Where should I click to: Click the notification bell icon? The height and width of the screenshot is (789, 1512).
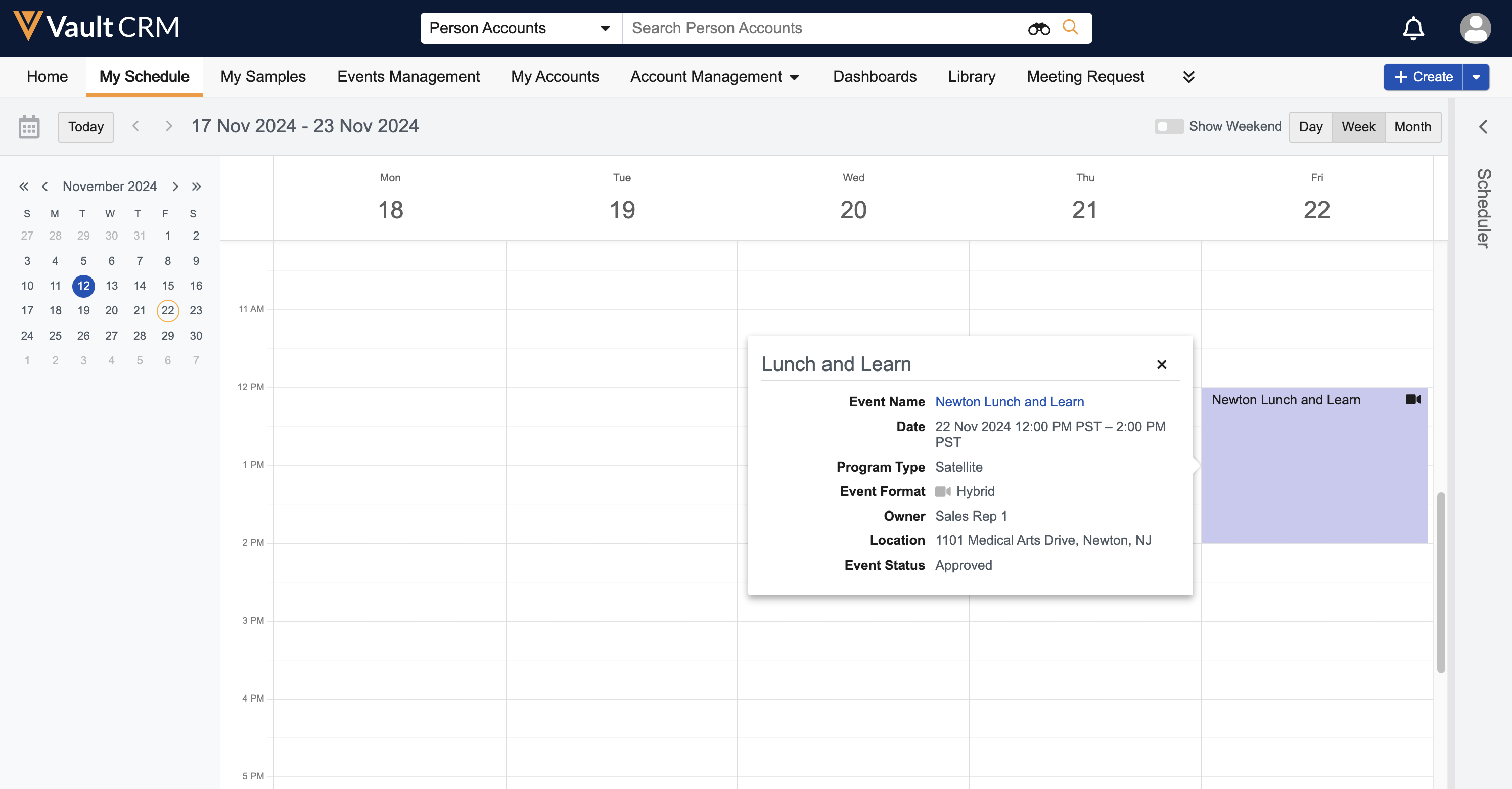point(1413,28)
